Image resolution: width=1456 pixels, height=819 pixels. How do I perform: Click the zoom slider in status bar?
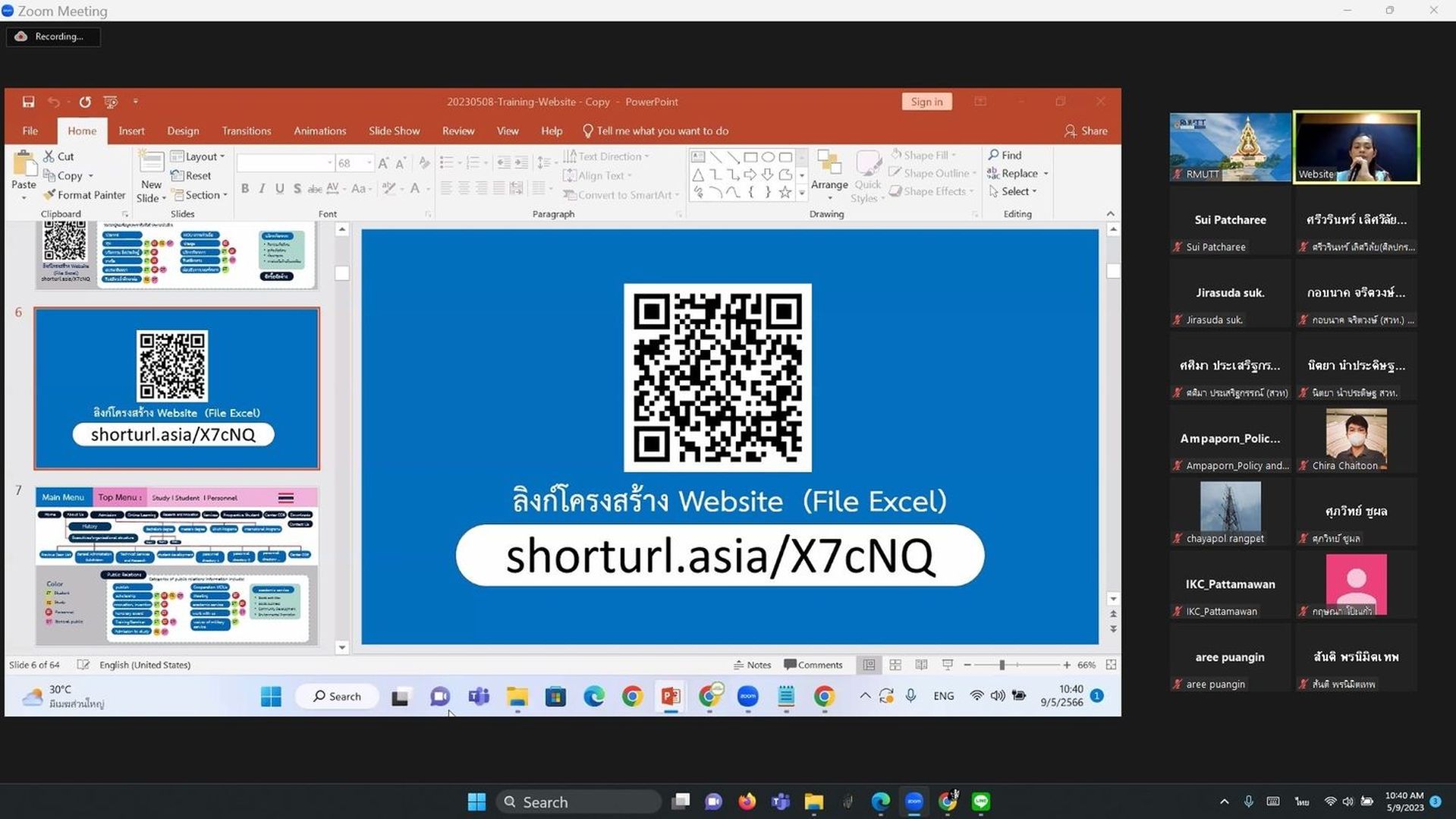1002,665
